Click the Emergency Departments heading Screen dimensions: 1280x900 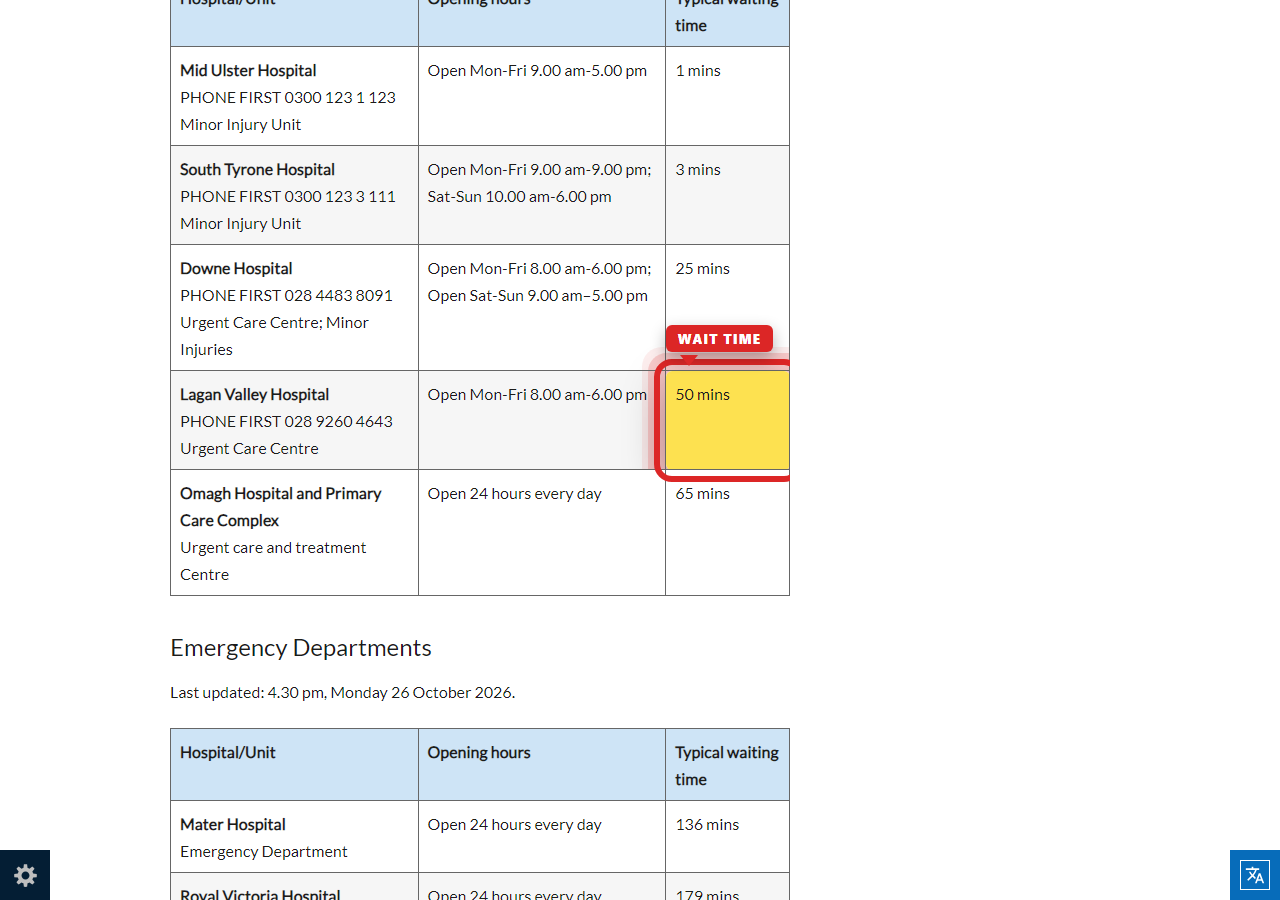[x=301, y=647]
